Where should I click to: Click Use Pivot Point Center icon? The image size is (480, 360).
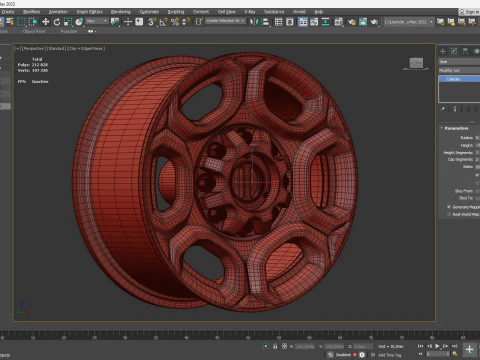pyautogui.click(x=115, y=22)
